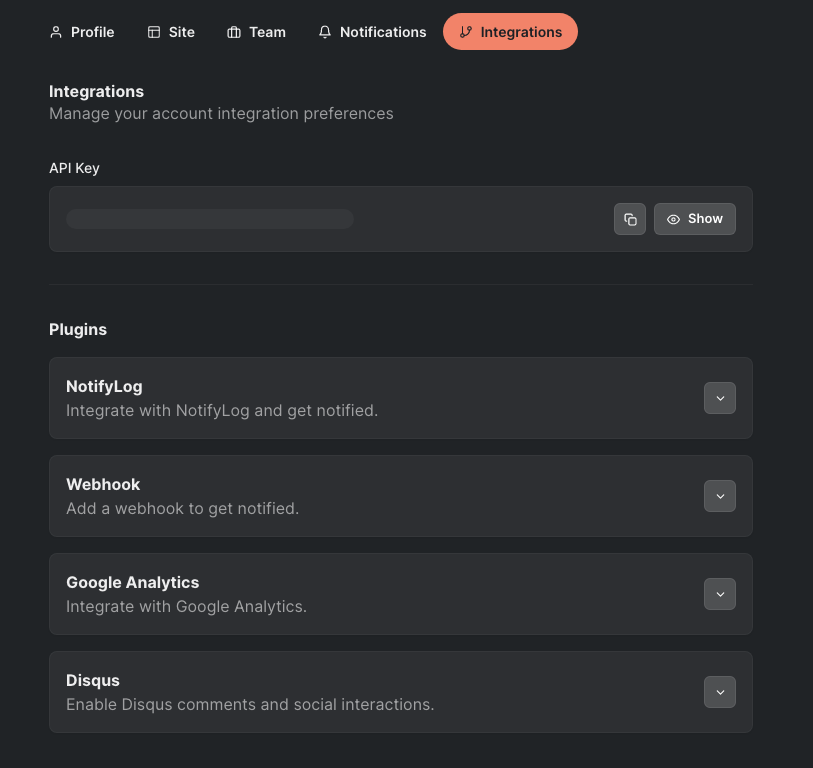Screen dimensions: 813x768
Task: Expand the Webhook plugin settings
Action: pyautogui.click(x=720, y=496)
